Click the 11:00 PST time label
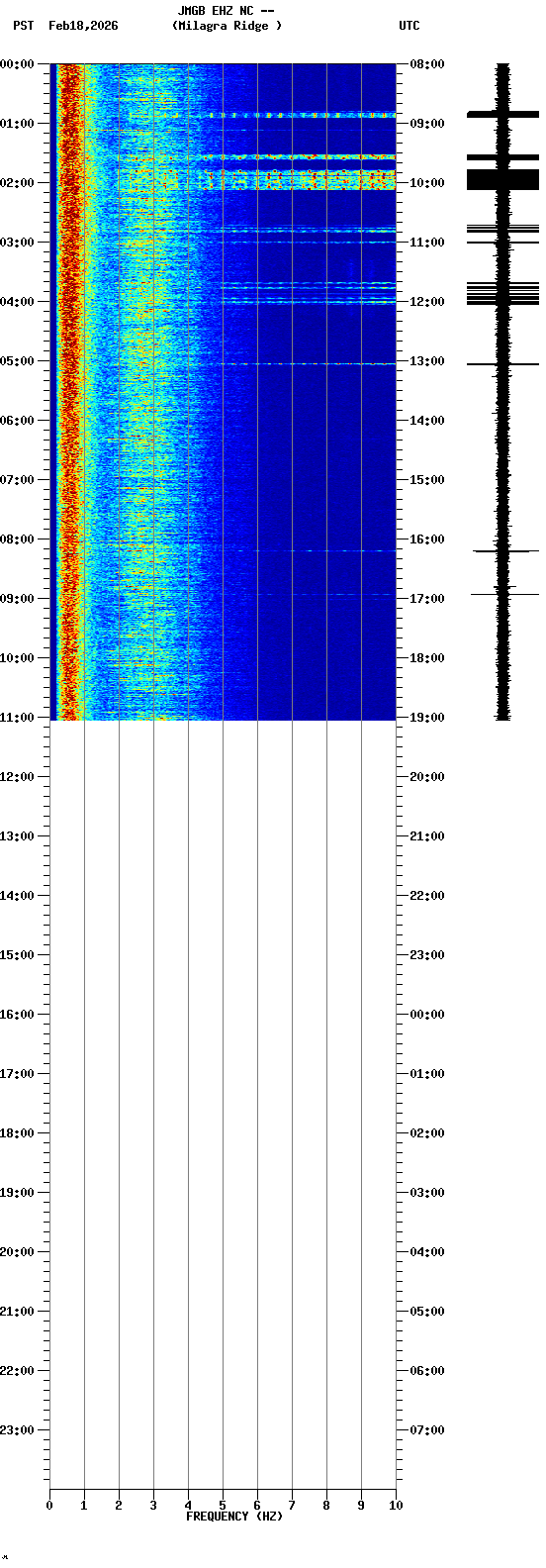The width and height of the screenshot is (546, 1568). tap(17, 718)
